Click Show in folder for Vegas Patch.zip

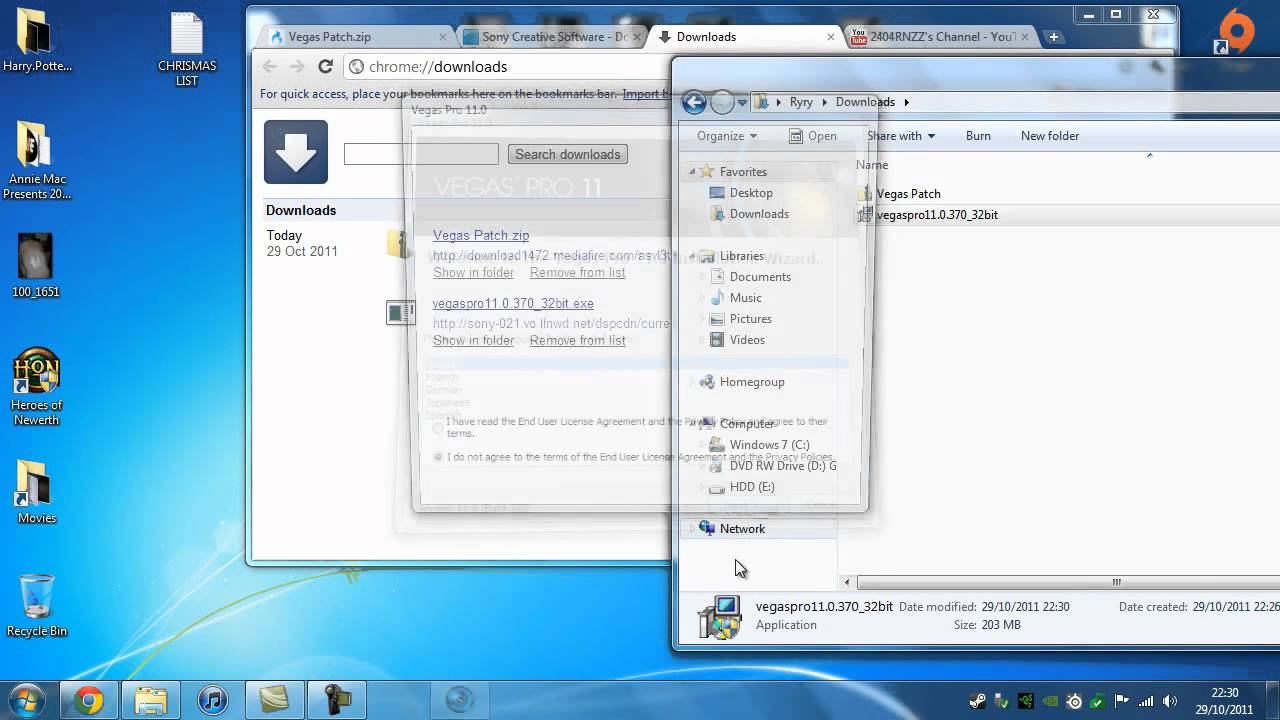point(473,272)
